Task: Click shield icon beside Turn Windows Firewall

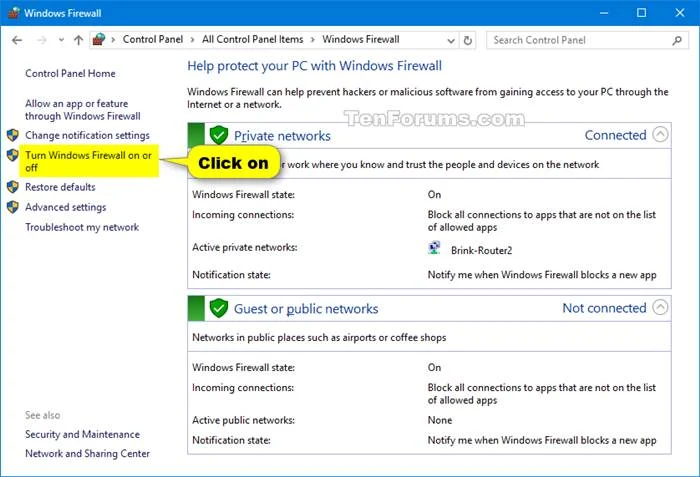Action: coord(12,155)
